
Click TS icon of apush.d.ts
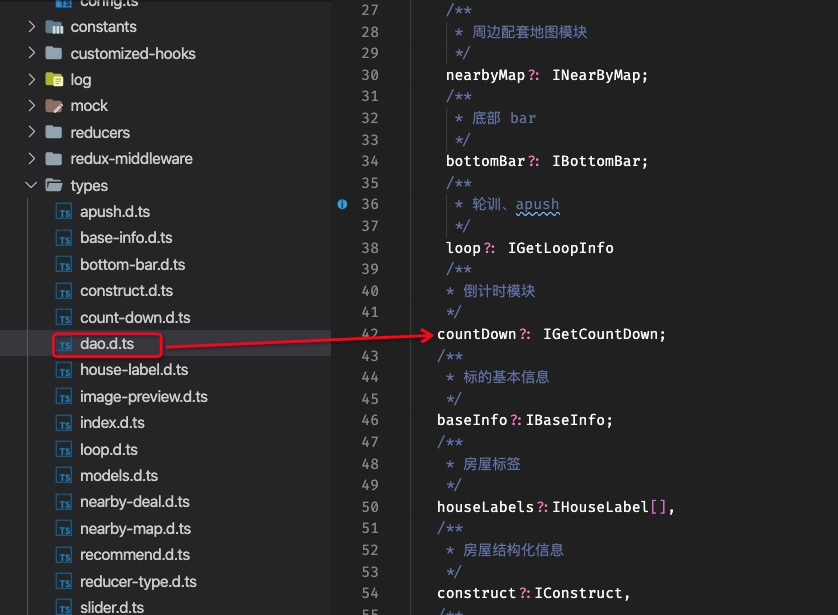coord(64,212)
